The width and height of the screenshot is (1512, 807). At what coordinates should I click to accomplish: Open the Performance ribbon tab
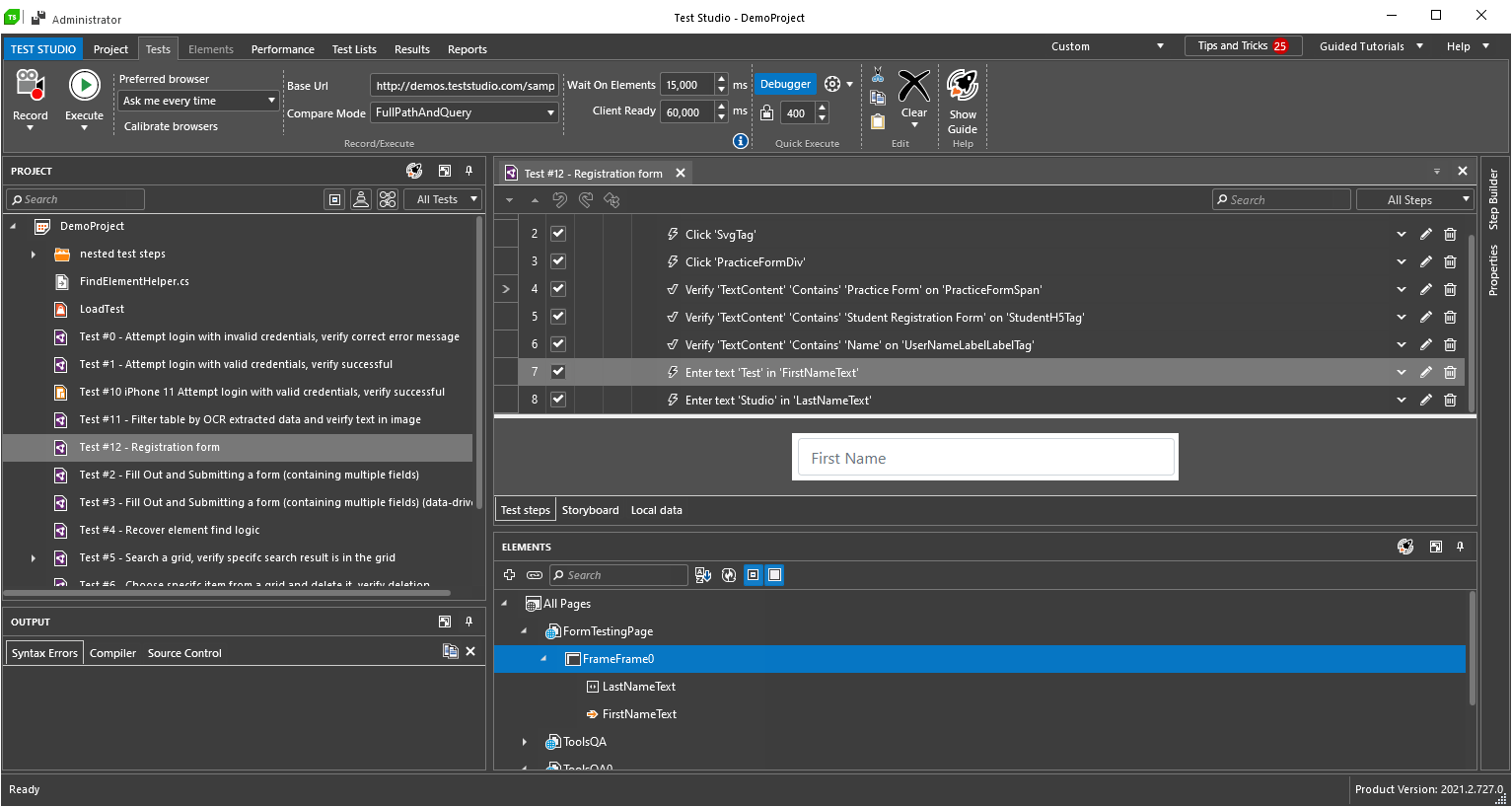coord(283,49)
